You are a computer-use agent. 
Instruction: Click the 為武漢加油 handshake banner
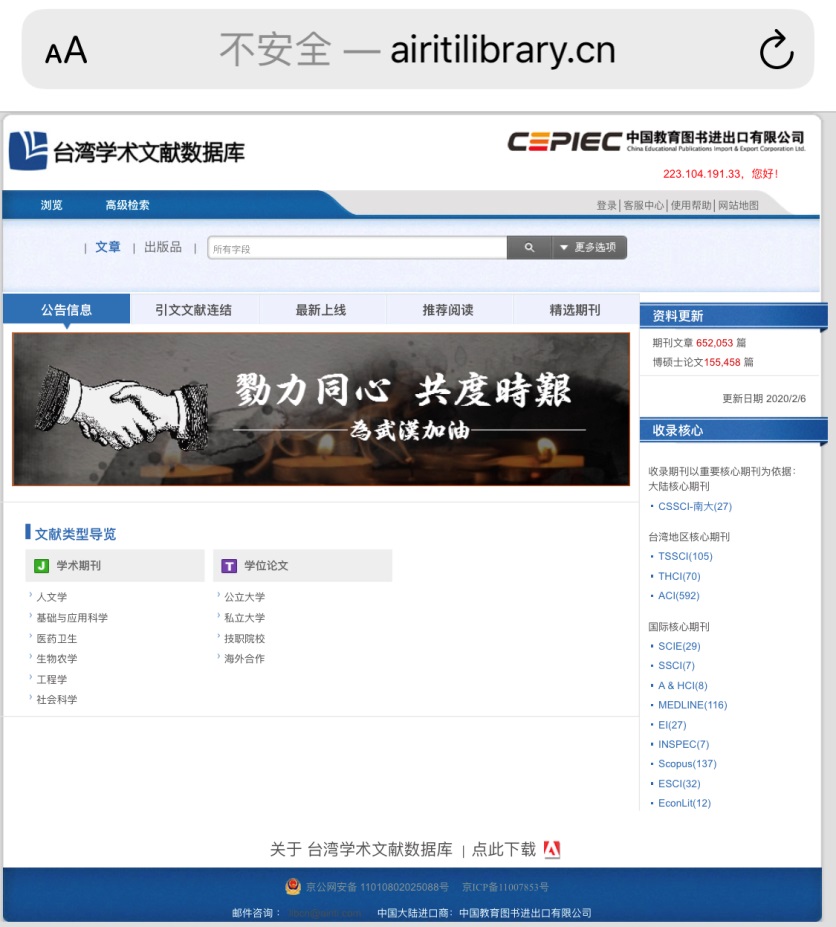pos(321,409)
